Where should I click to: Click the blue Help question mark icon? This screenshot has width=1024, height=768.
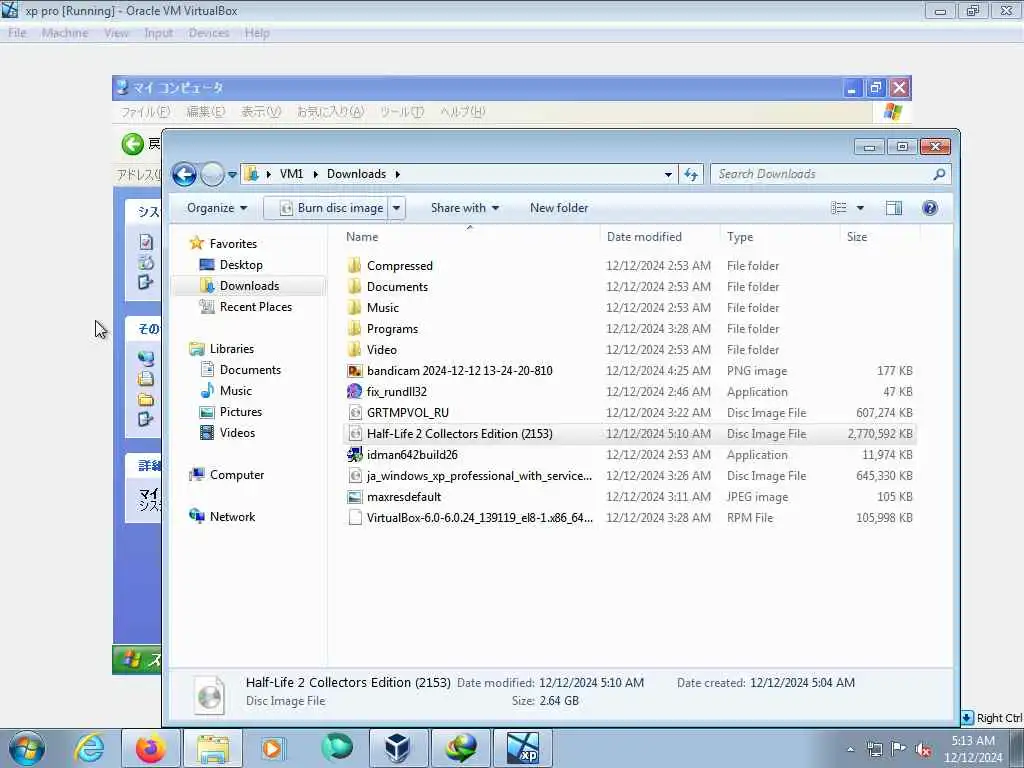pos(930,208)
